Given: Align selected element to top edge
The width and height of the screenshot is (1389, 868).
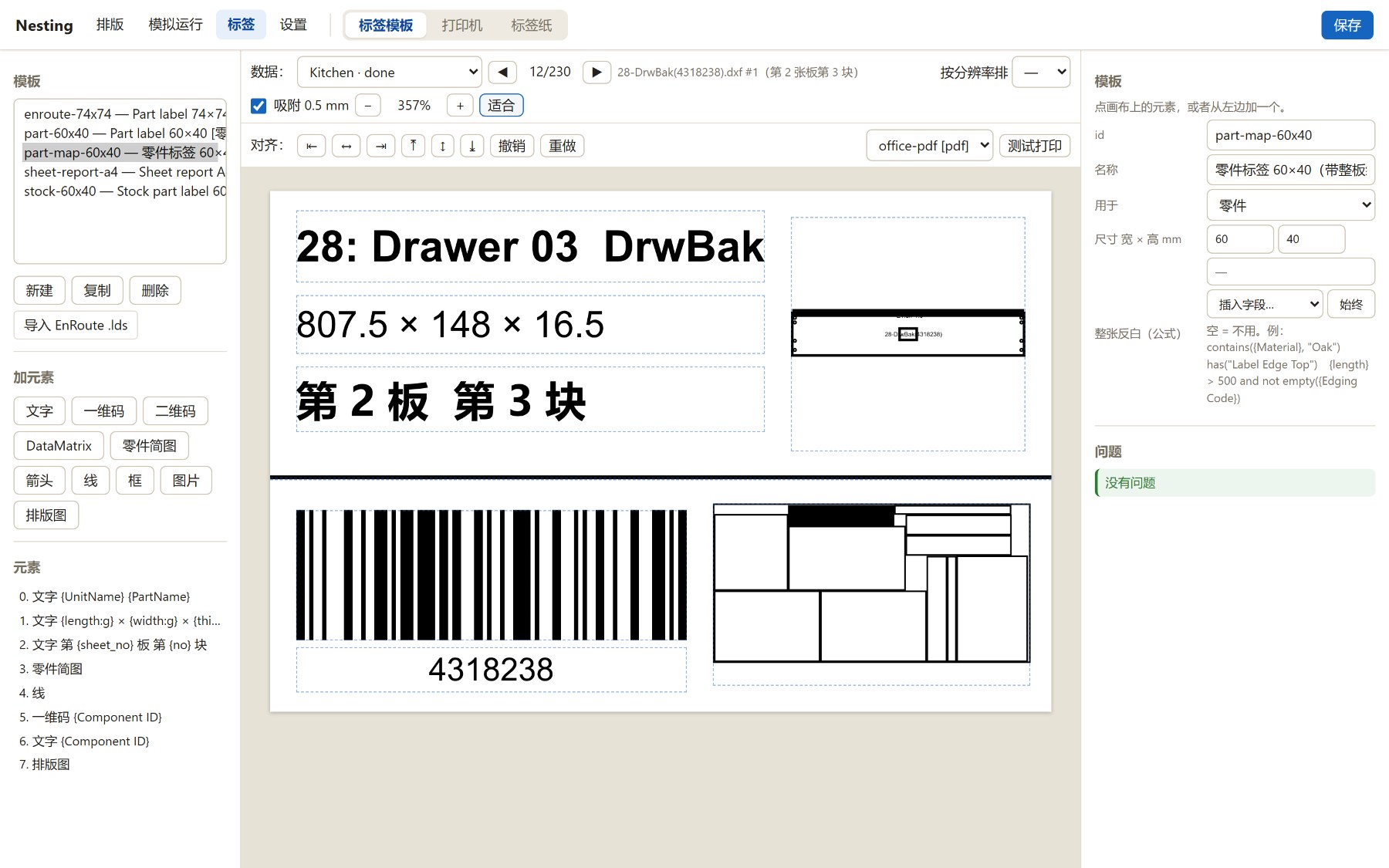Looking at the screenshot, I should click(414, 146).
